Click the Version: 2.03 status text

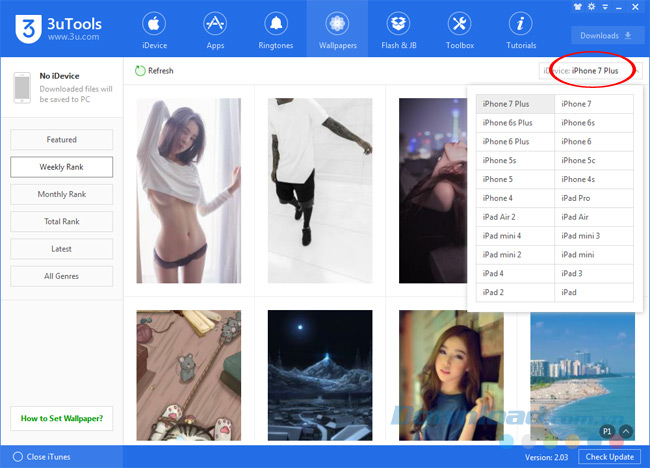point(546,457)
